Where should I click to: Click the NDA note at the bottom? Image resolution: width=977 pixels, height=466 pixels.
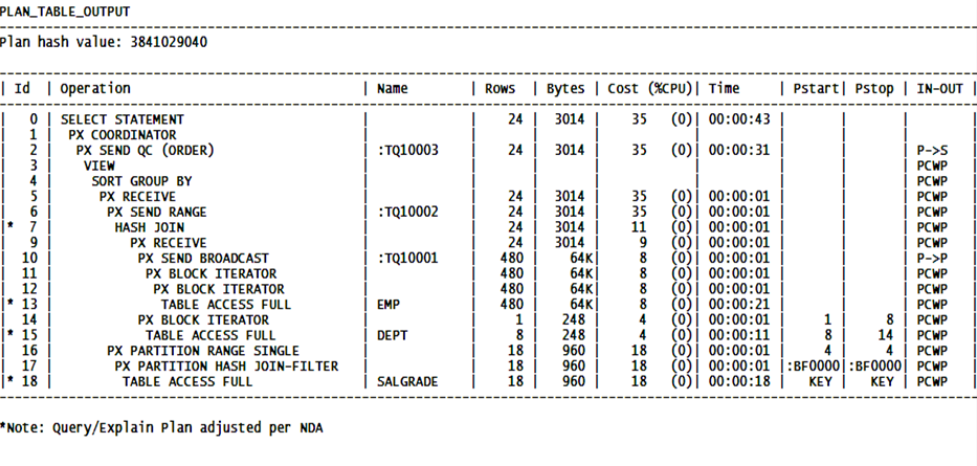(161, 428)
